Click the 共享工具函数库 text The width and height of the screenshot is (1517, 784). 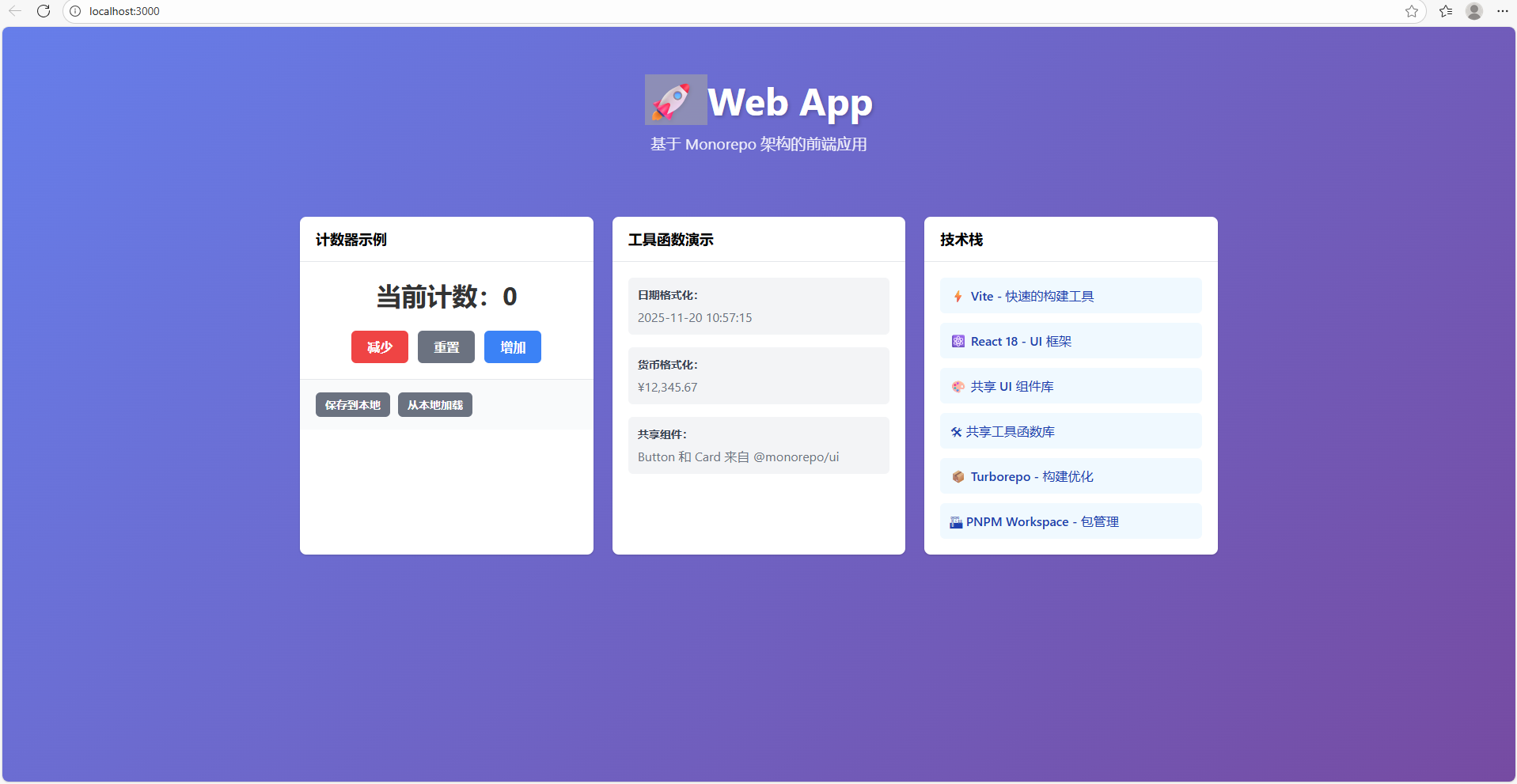tap(1011, 432)
